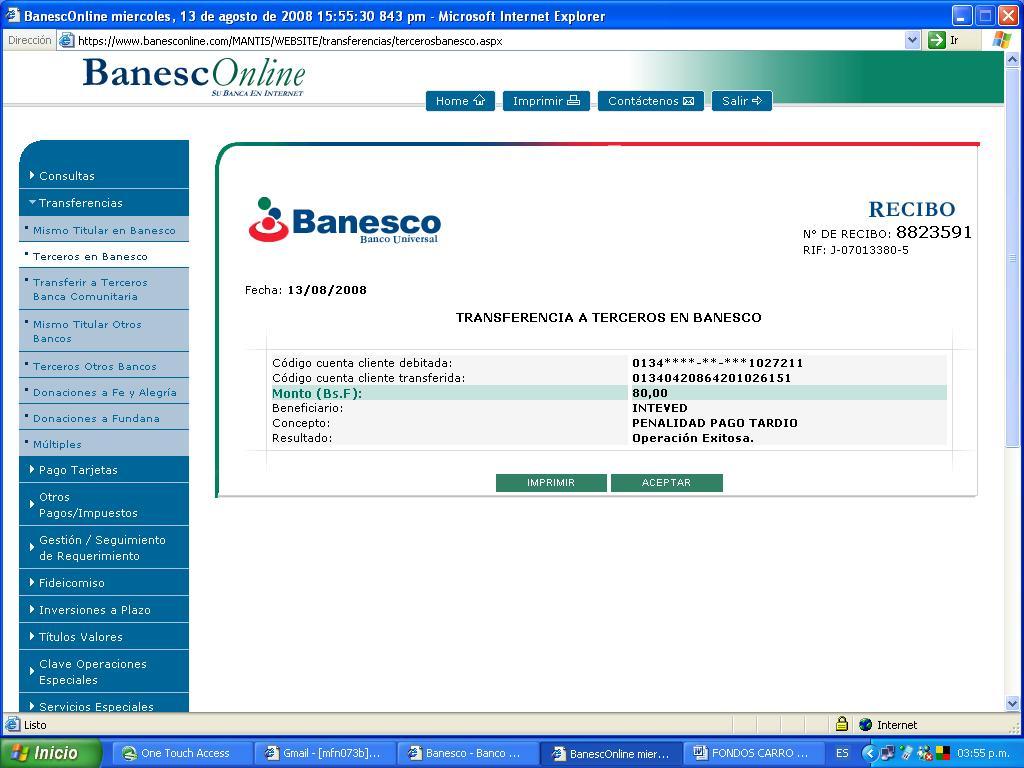Click the debited account 0134****-**-***1027211
The width and height of the screenshot is (1024, 768).
[717, 363]
